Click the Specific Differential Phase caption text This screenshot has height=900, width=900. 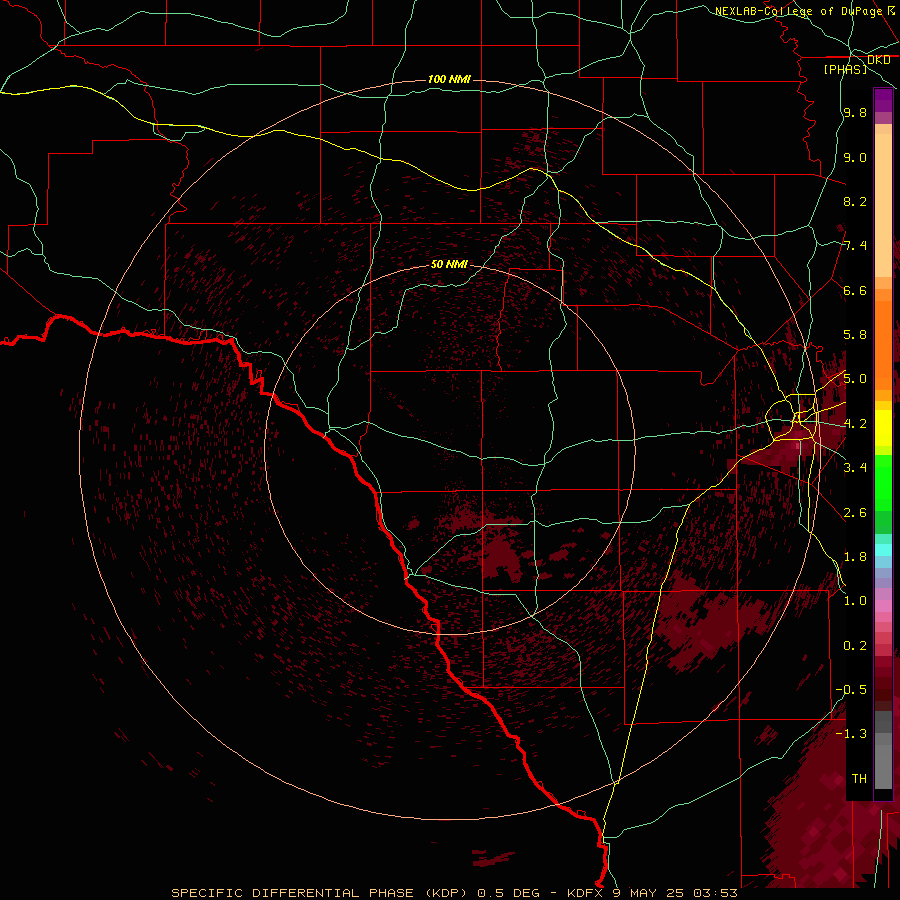click(454, 893)
